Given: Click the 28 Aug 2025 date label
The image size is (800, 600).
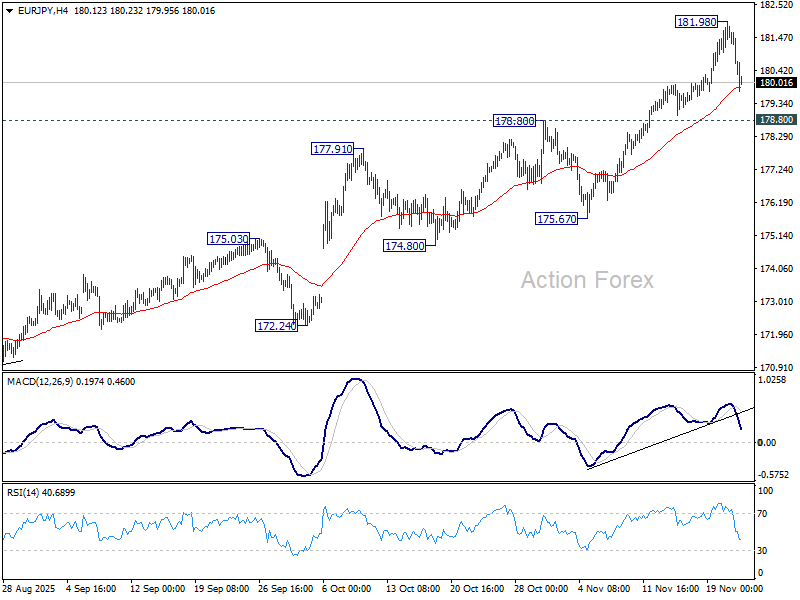Looking at the screenshot, I should pos(29,589).
